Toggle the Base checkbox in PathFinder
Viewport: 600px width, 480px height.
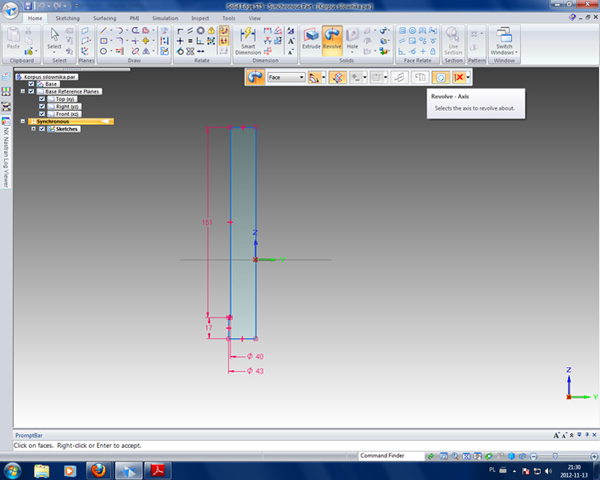click(x=31, y=84)
